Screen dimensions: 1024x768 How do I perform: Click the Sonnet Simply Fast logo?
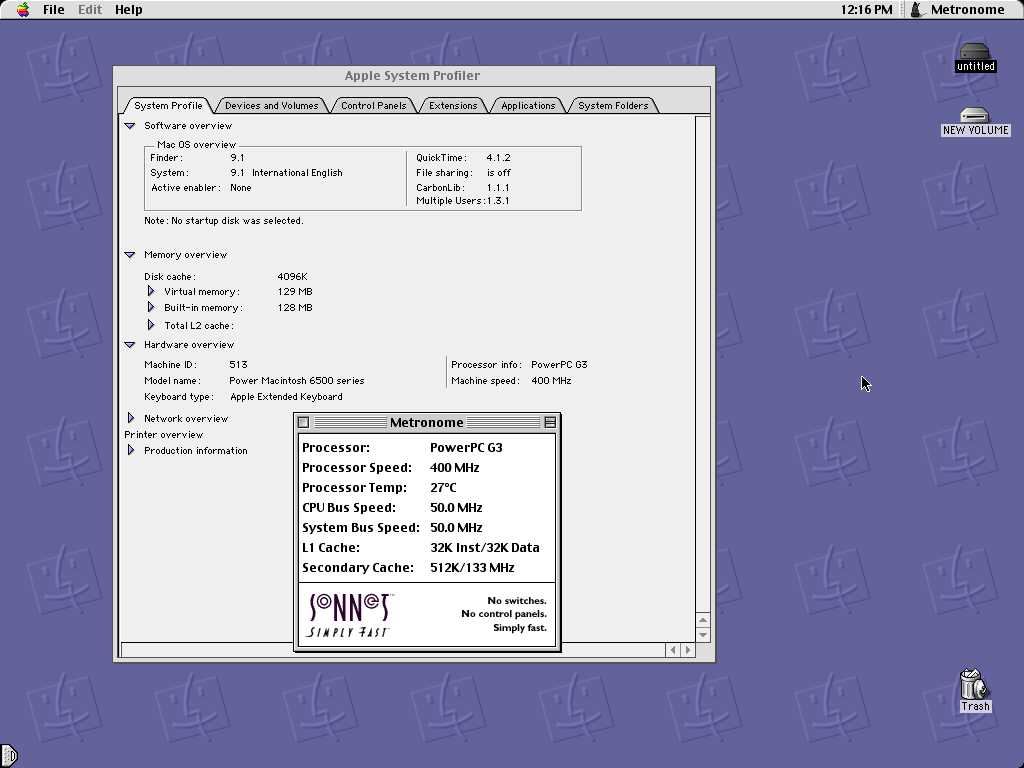point(349,615)
